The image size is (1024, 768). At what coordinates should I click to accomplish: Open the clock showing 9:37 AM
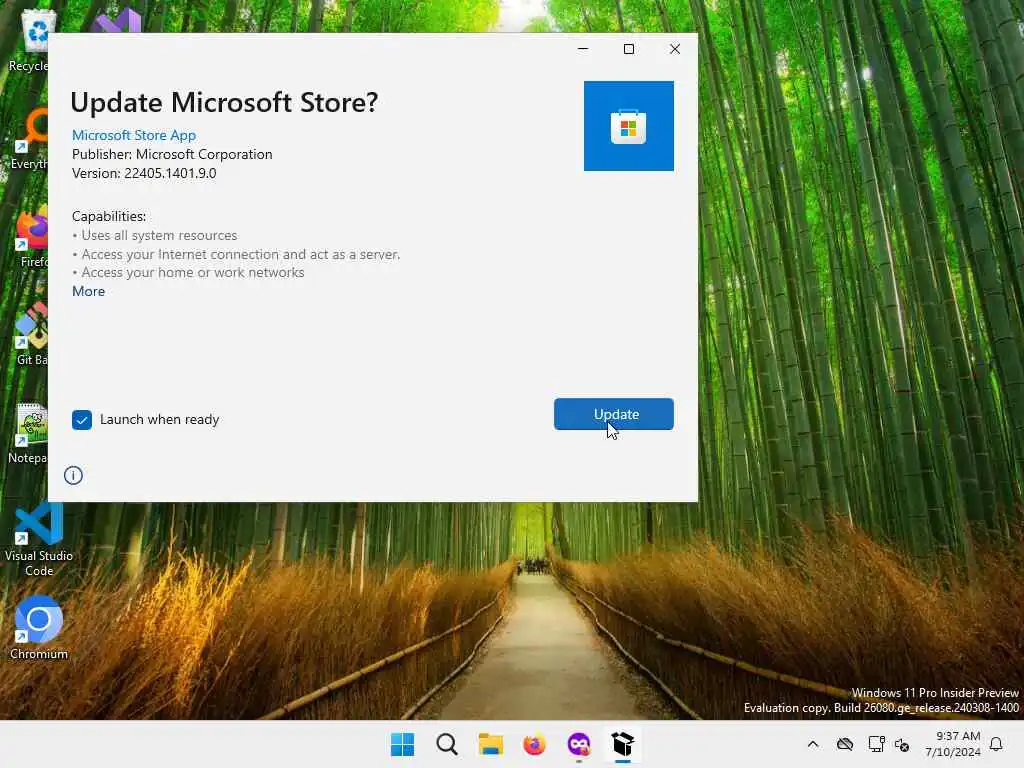click(x=953, y=744)
